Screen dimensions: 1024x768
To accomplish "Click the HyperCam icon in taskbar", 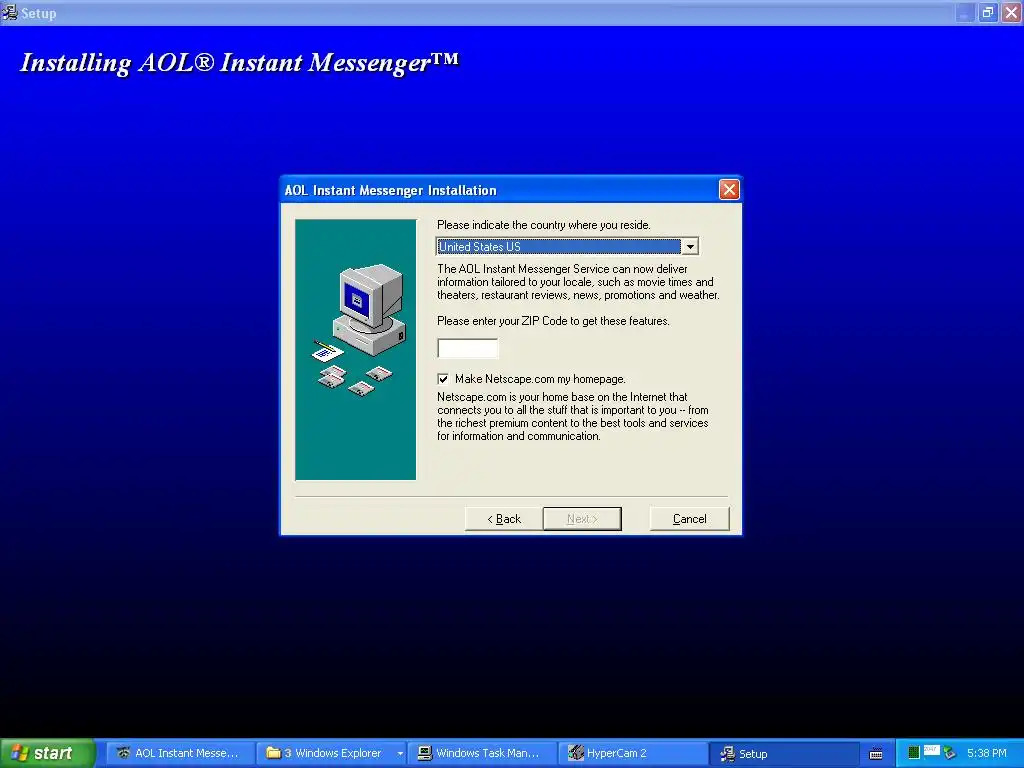I will coord(575,753).
